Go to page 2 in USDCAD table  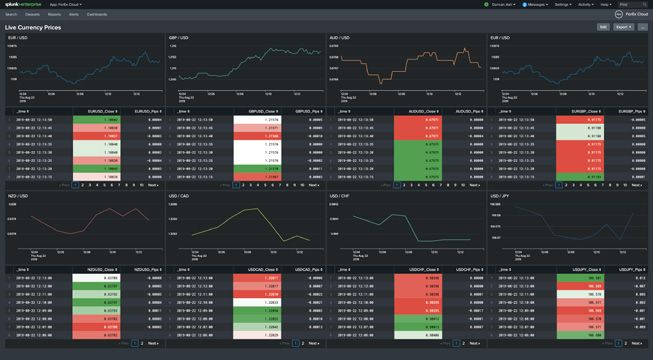tap(303, 343)
